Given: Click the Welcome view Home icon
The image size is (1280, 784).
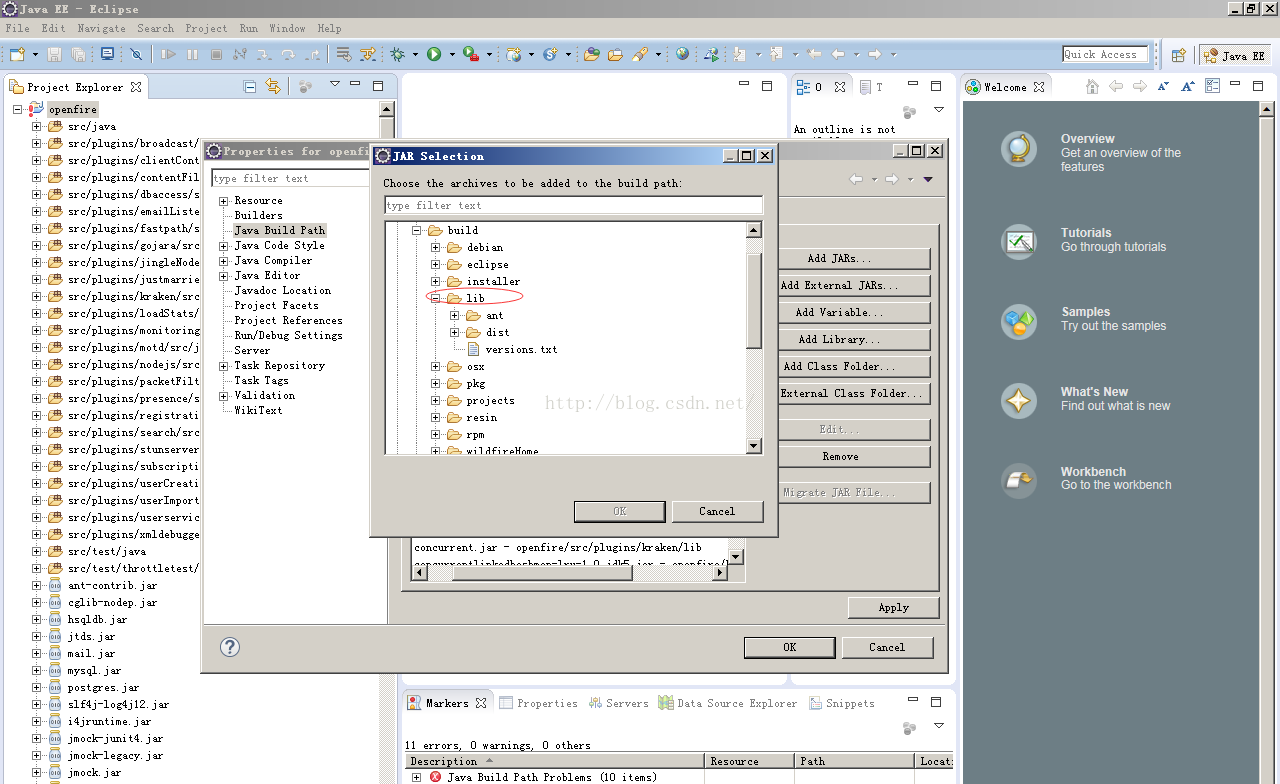Looking at the screenshot, I should 1093,87.
